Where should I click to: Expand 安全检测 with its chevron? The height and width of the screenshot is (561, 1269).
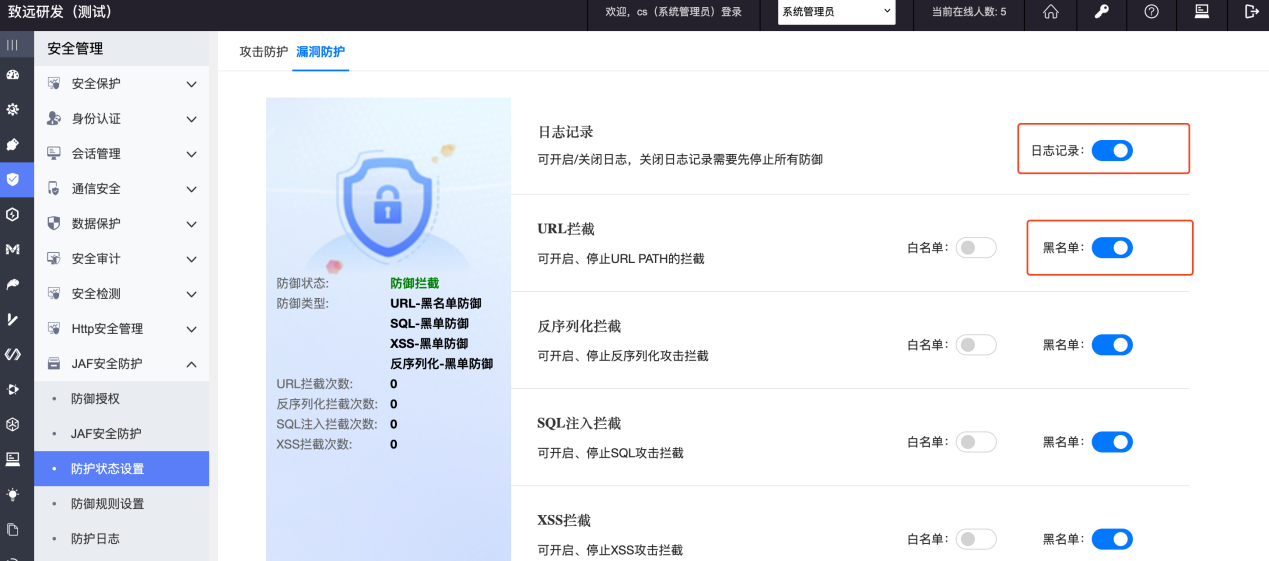(191, 294)
